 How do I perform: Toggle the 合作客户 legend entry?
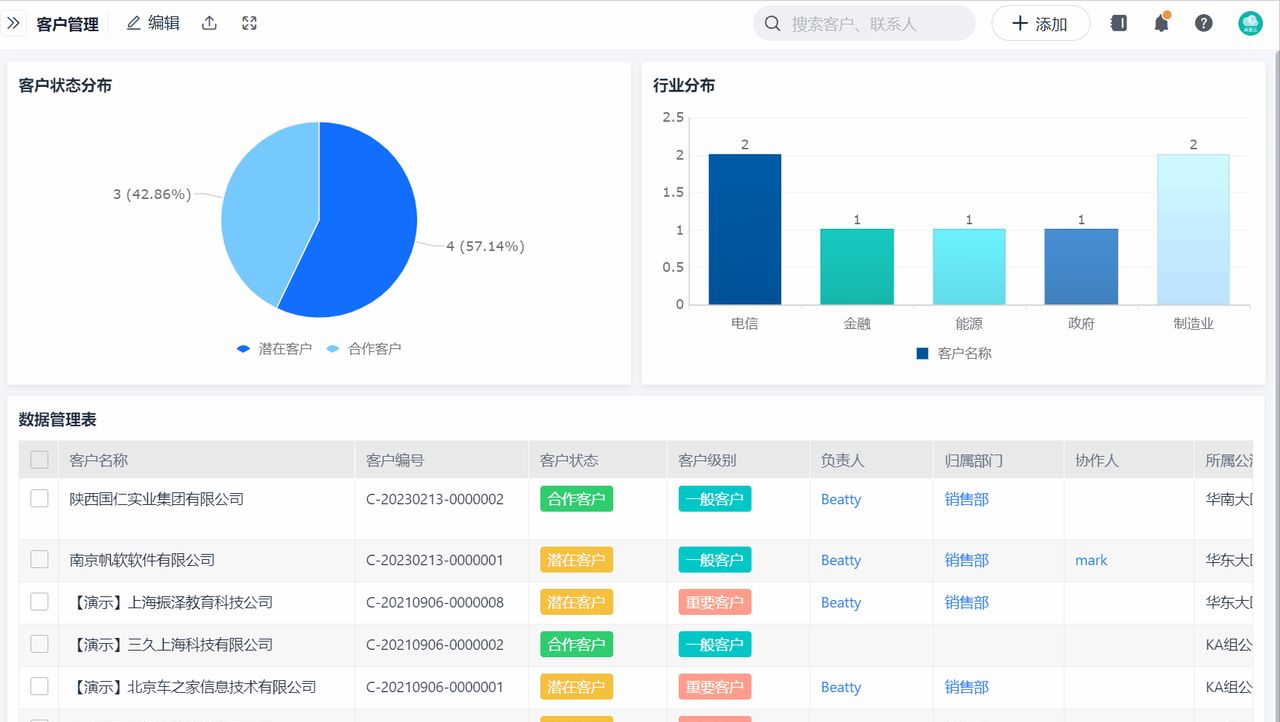tap(366, 347)
